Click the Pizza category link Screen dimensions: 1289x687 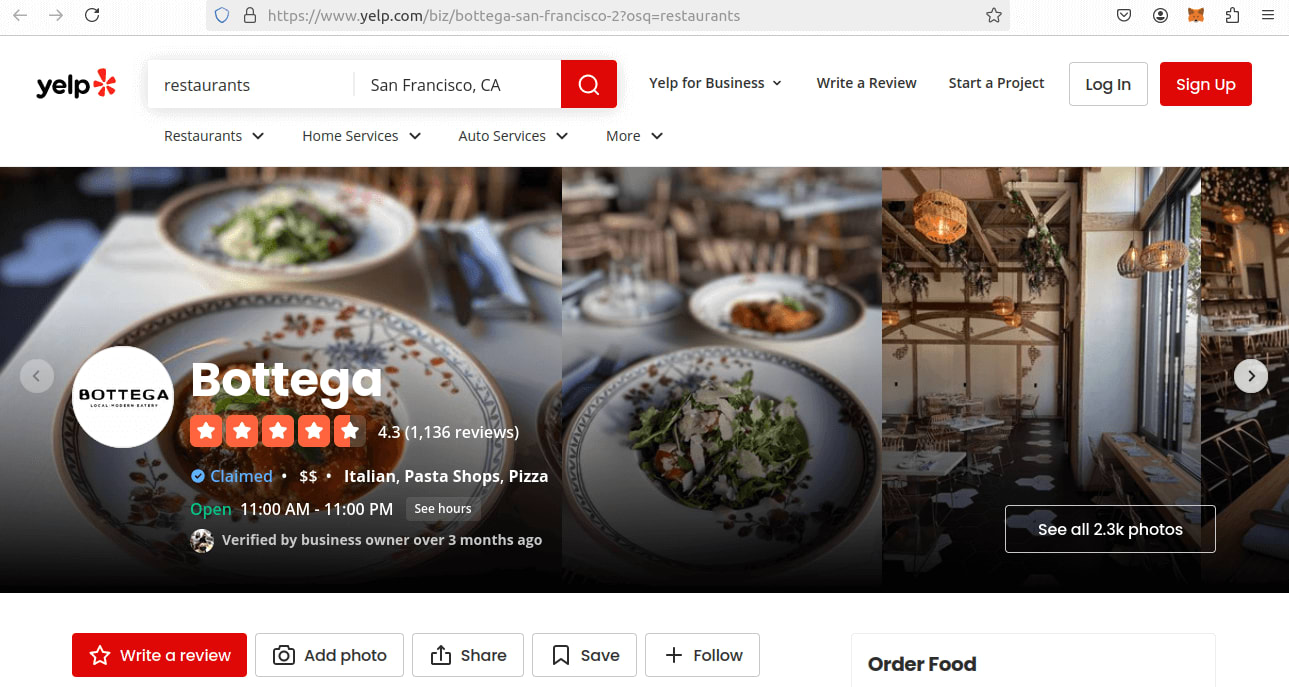click(x=528, y=476)
